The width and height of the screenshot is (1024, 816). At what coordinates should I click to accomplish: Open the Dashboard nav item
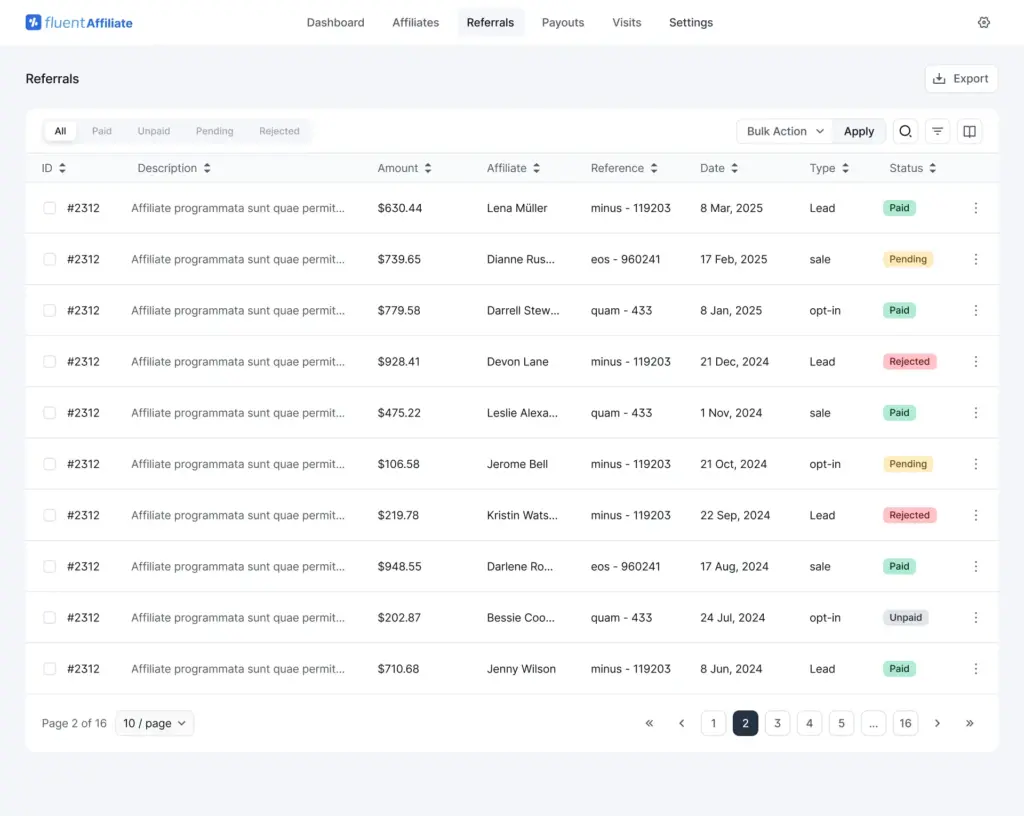click(x=336, y=23)
